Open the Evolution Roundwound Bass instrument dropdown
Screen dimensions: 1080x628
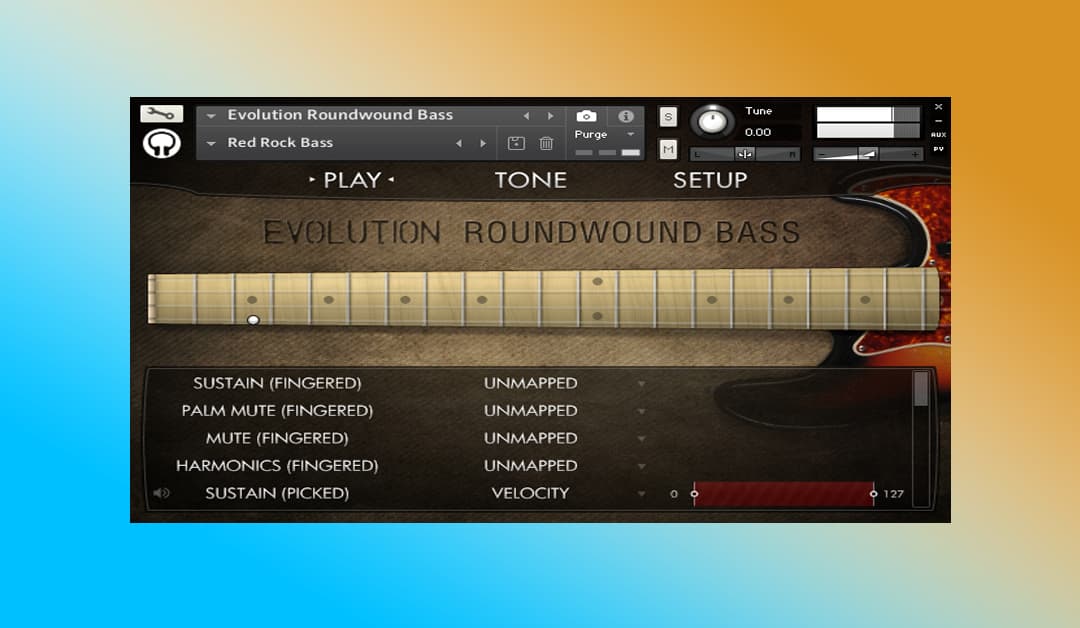pos(211,116)
